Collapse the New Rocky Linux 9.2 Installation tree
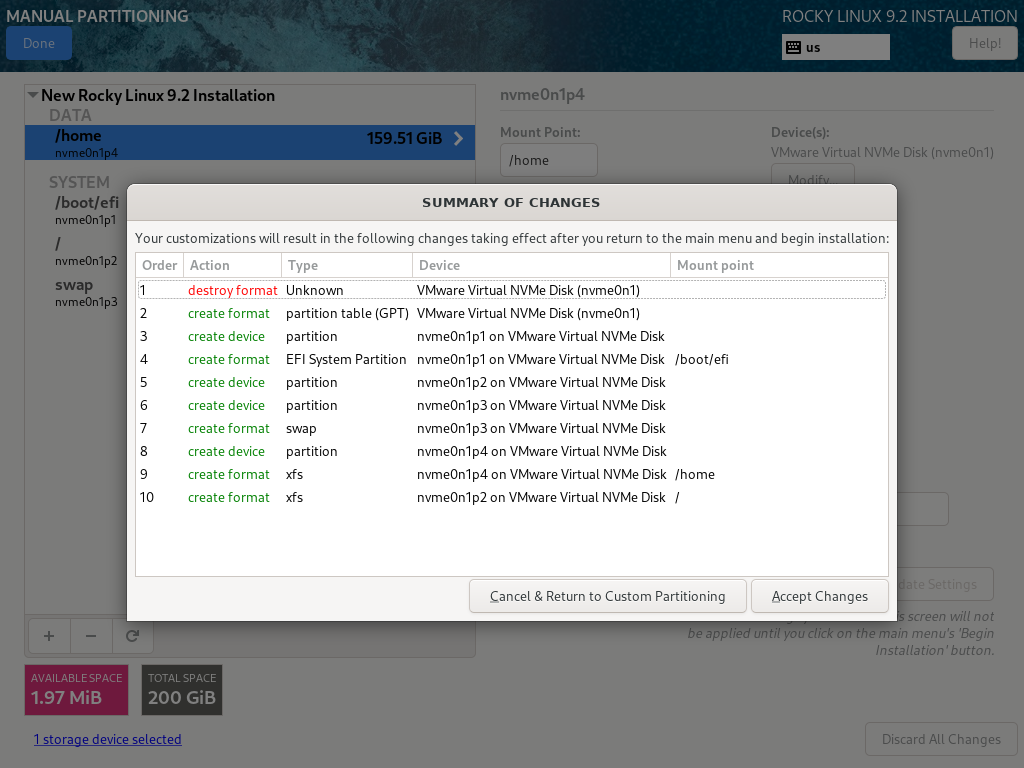Viewport: 1024px width, 768px height. 33,95
